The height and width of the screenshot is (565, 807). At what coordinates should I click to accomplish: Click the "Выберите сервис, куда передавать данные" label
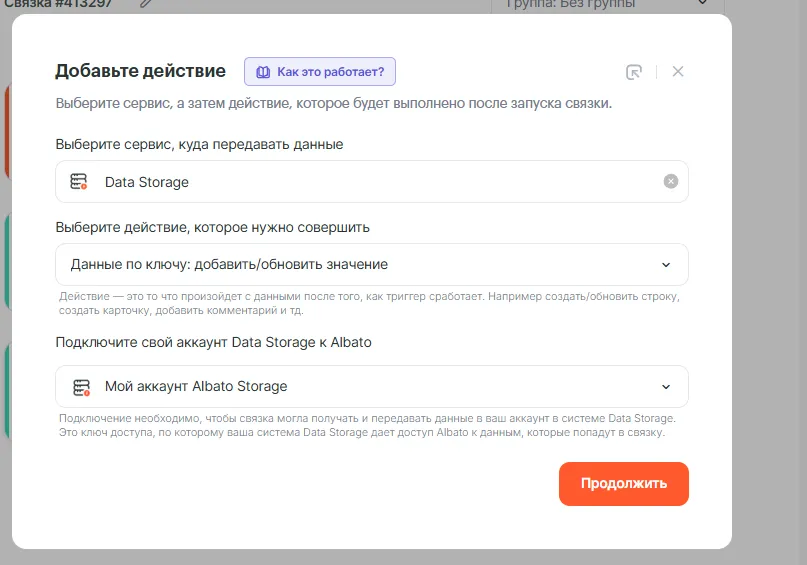click(x=199, y=144)
